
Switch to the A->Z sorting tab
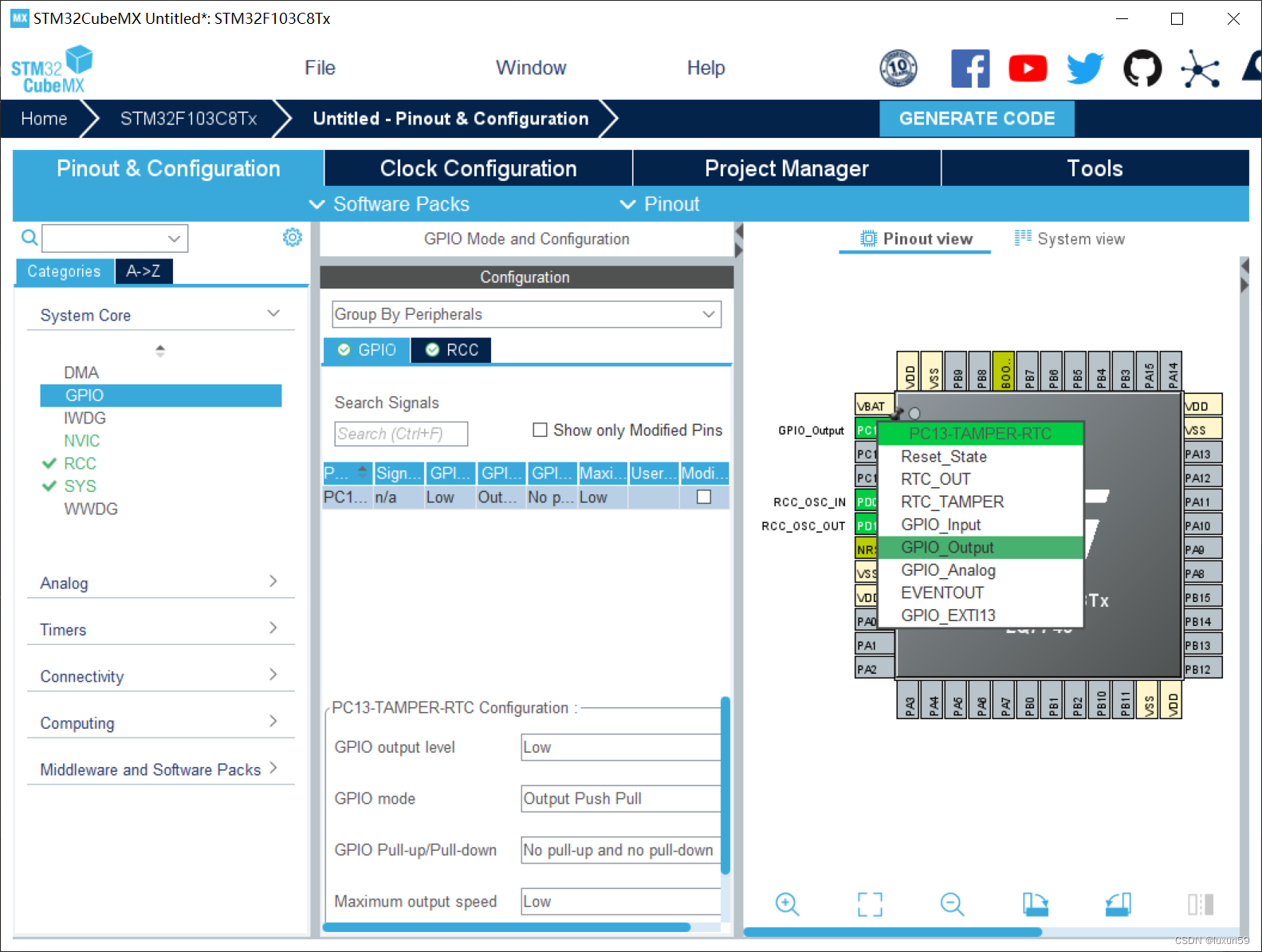pyautogui.click(x=143, y=271)
